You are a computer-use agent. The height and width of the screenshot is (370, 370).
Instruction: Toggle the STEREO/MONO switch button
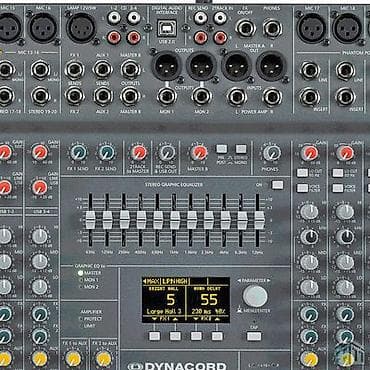pos(241,149)
